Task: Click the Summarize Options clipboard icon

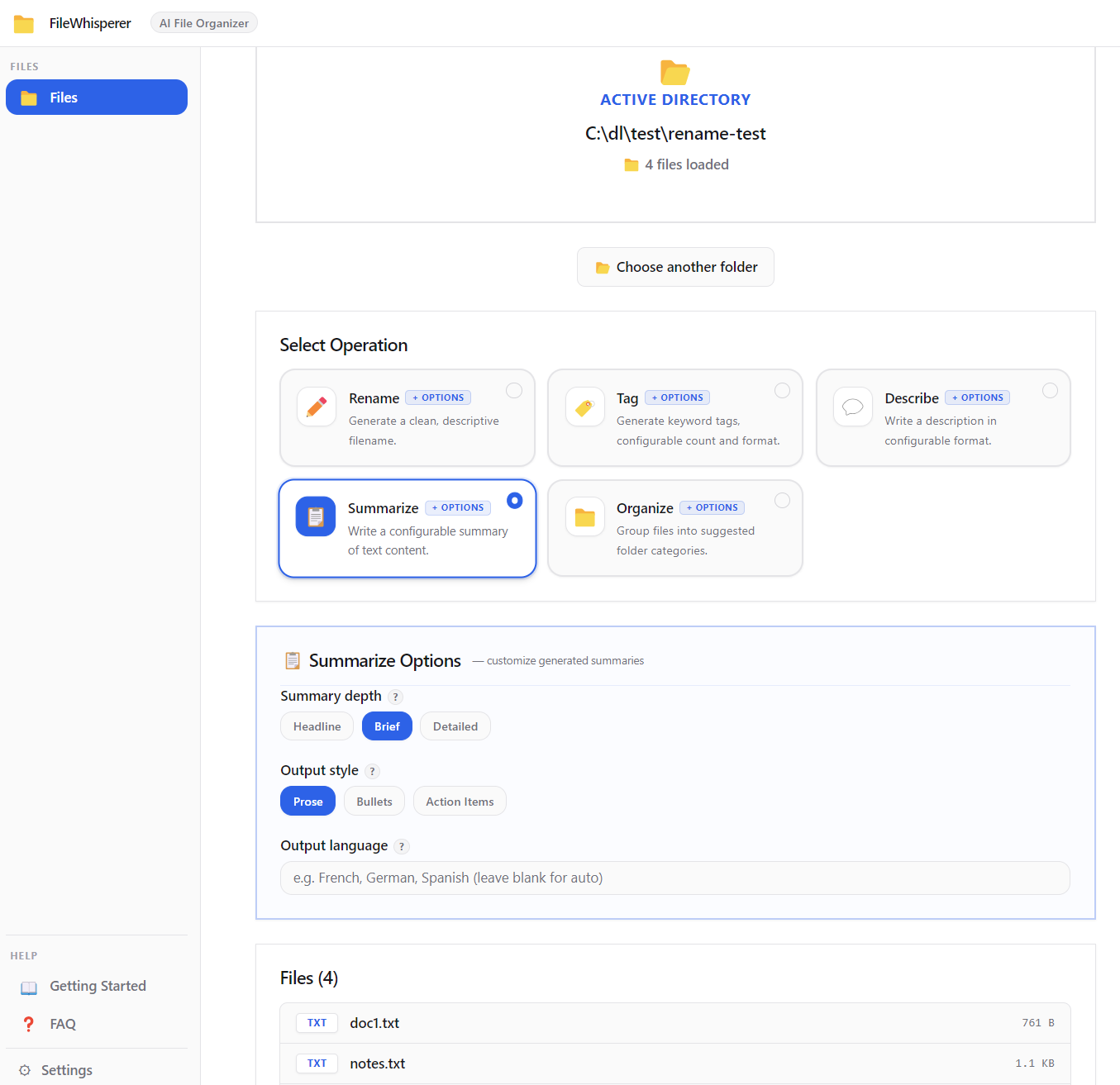Action: tap(293, 660)
